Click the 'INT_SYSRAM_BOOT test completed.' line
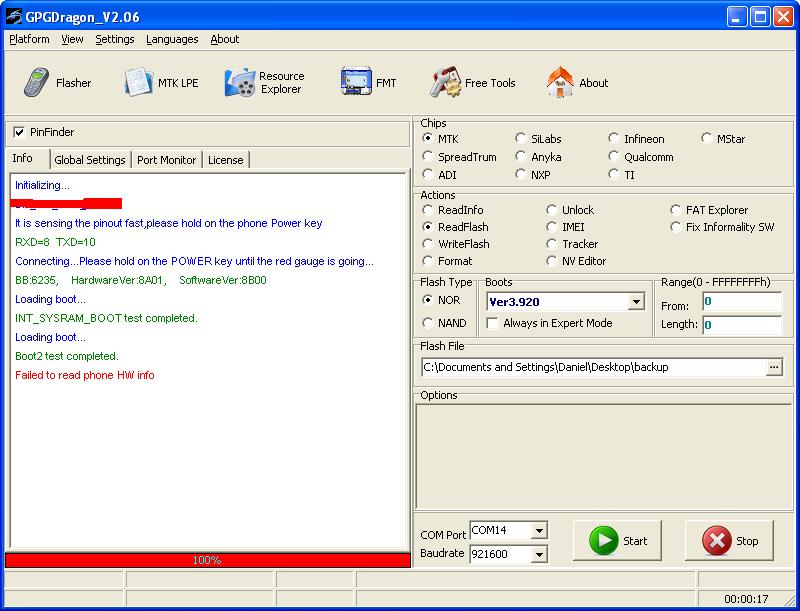 tap(106, 318)
